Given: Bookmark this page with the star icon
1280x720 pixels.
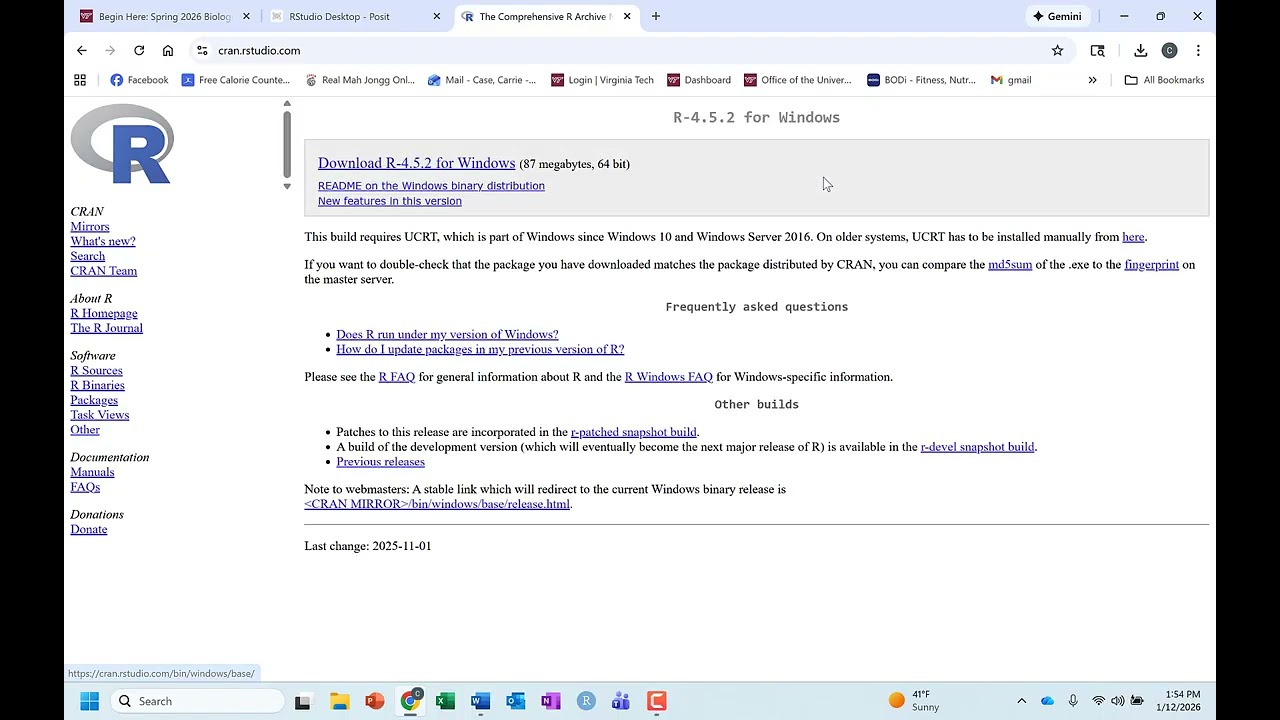Looking at the screenshot, I should (1057, 51).
